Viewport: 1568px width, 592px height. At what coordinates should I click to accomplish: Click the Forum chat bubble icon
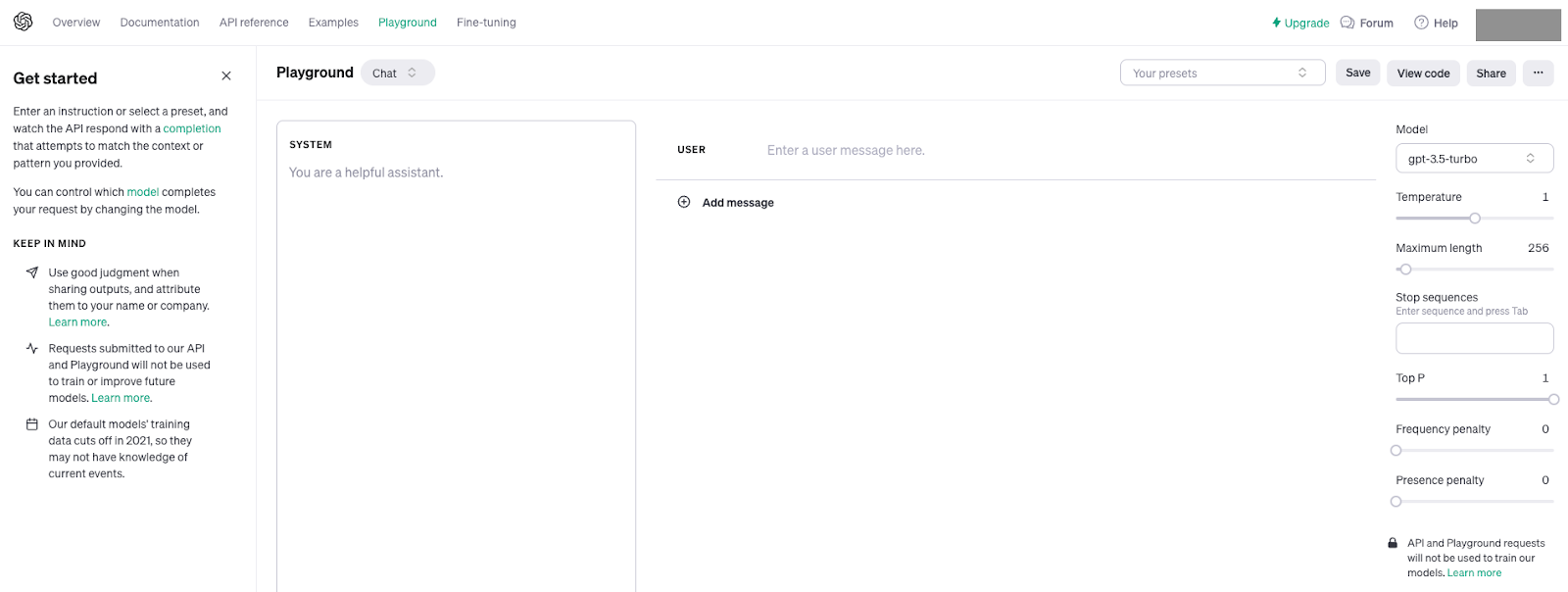(1347, 23)
